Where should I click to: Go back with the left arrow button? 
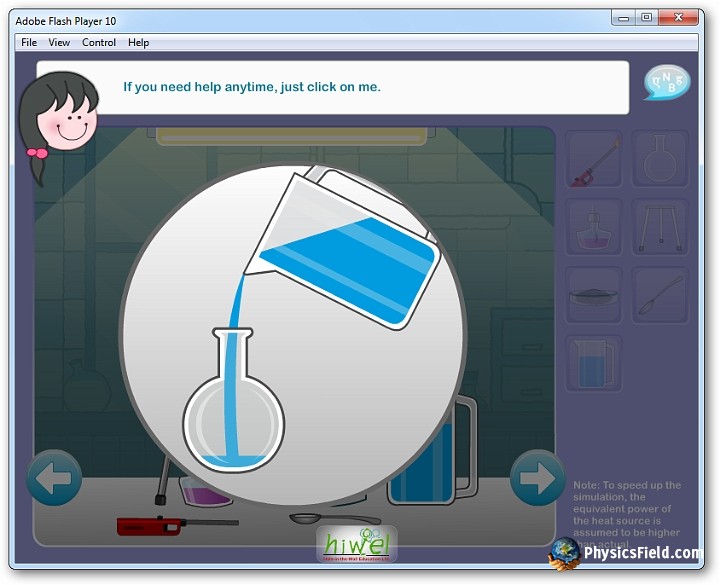coord(54,478)
